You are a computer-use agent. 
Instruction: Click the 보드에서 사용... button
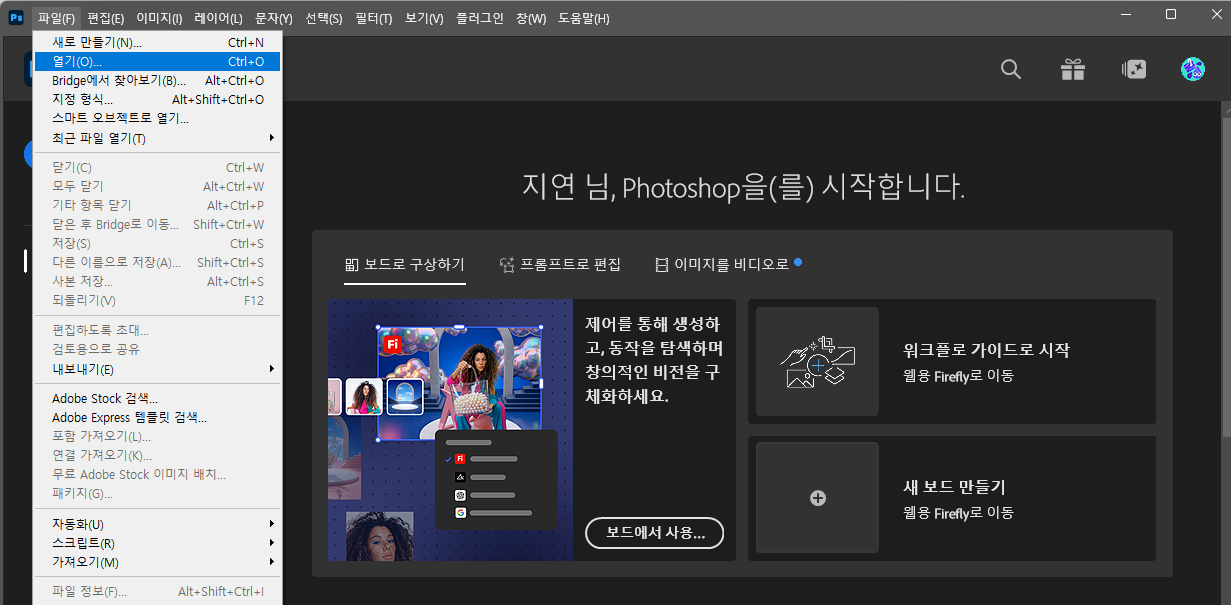pos(655,534)
